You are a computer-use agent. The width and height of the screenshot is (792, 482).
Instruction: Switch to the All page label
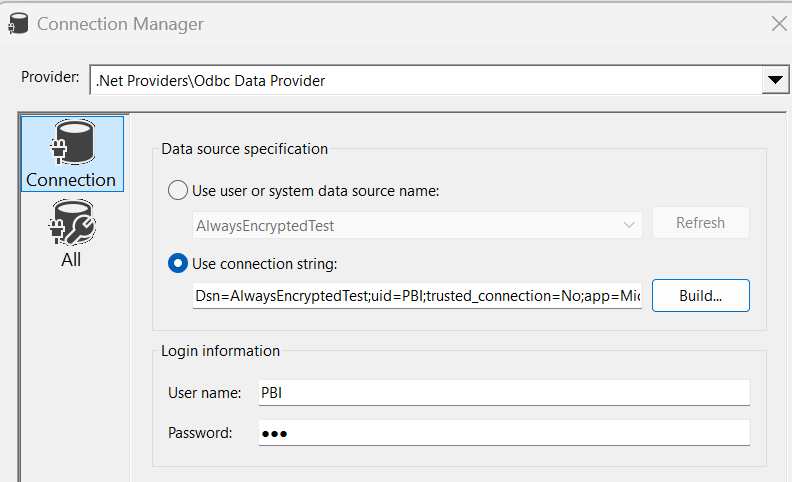click(71, 259)
